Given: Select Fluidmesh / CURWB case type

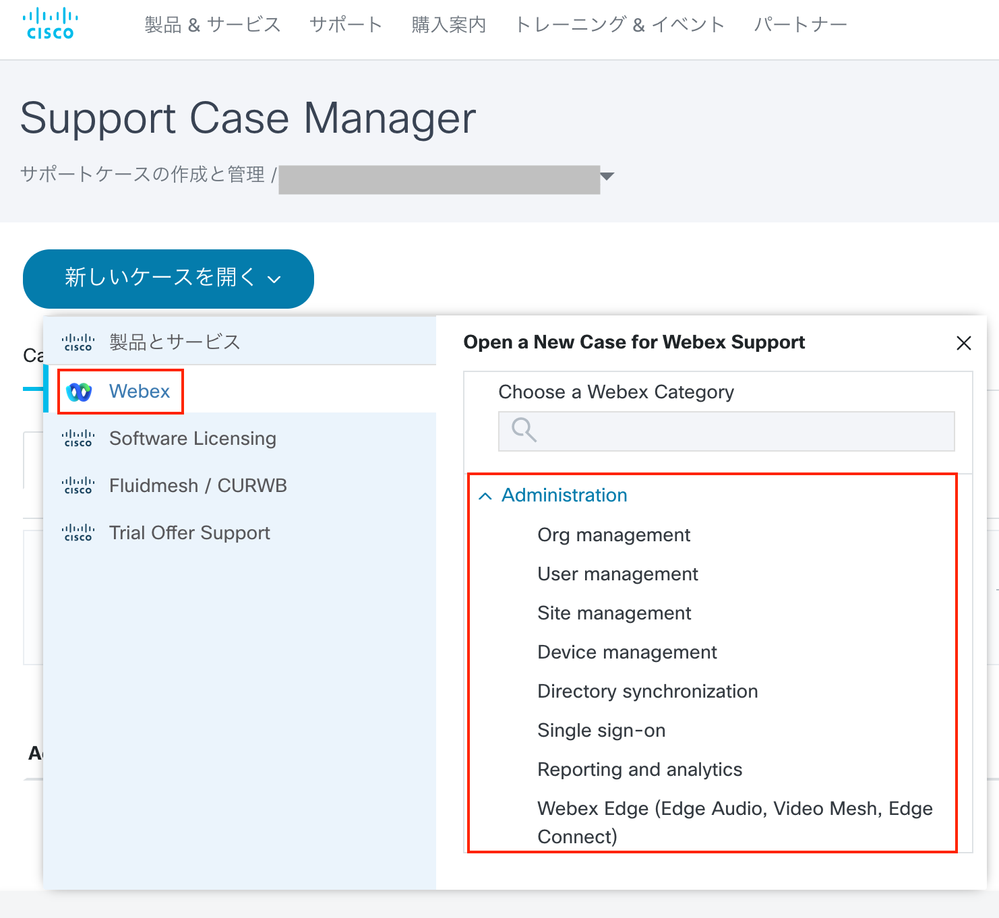Looking at the screenshot, I should [x=240, y=485].
